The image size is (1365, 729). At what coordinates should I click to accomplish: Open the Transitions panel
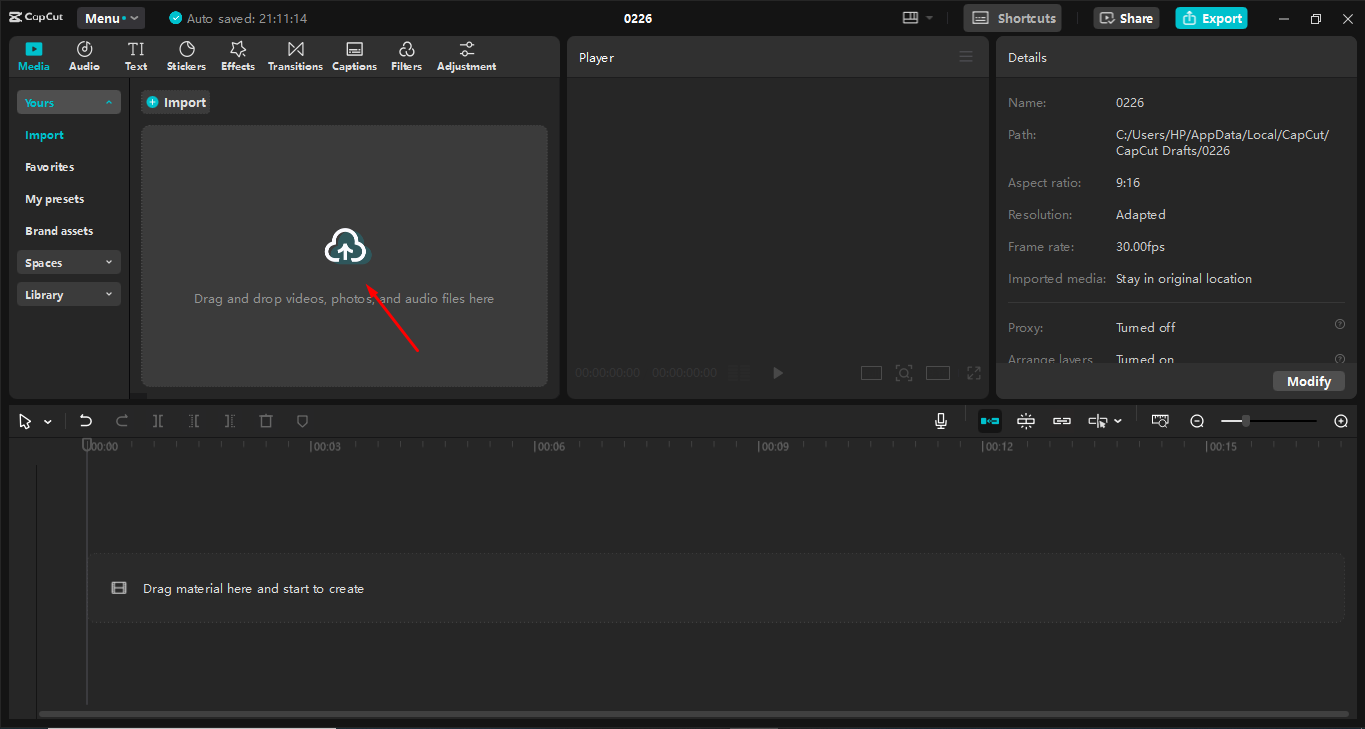[295, 55]
